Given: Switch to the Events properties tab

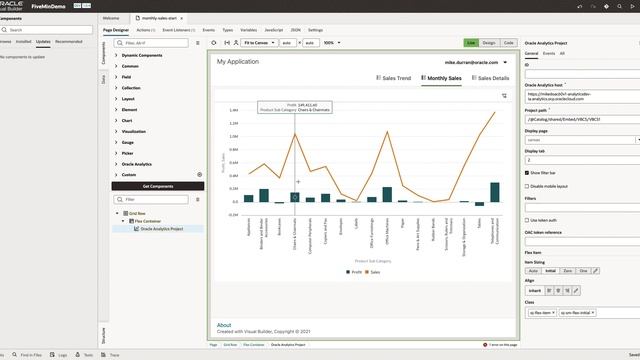Looking at the screenshot, I should click(x=549, y=53).
